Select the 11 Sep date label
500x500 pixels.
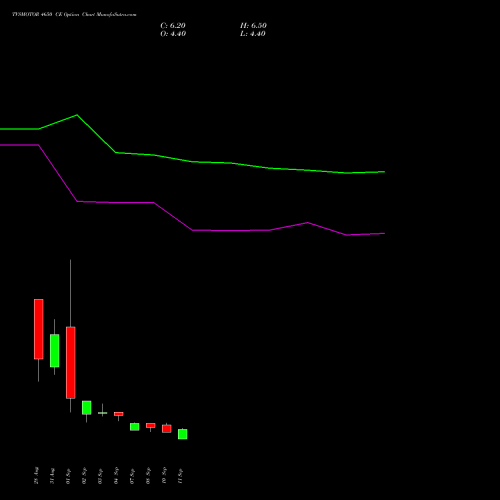tap(180, 476)
